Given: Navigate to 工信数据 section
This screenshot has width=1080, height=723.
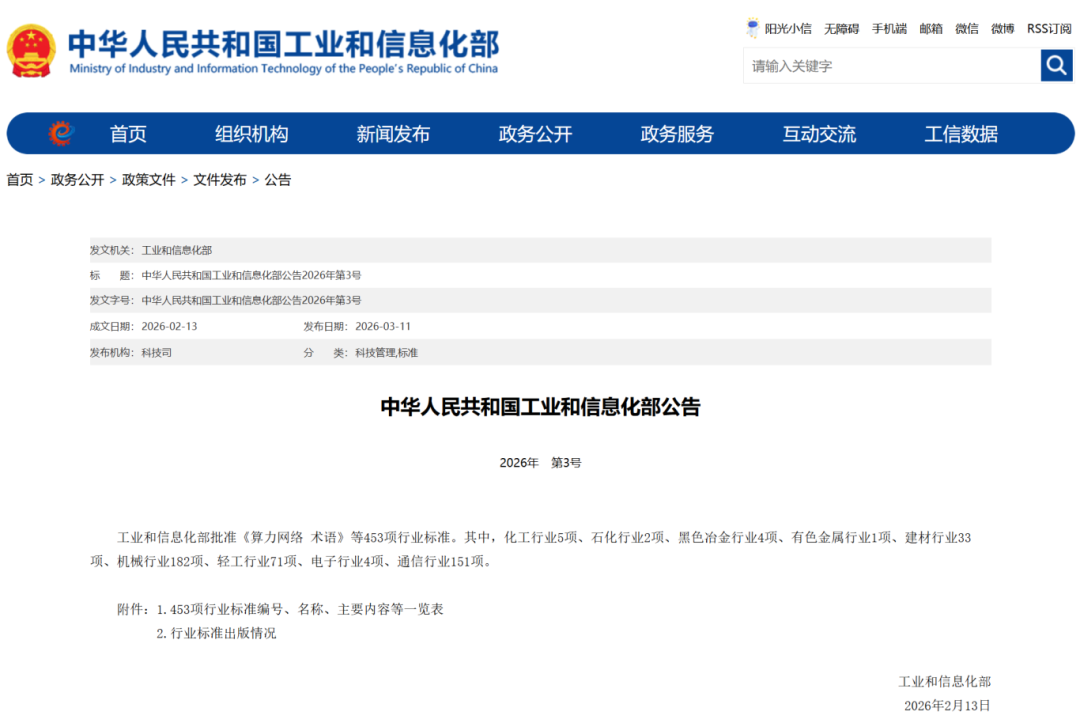Looking at the screenshot, I should (x=960, y=134).
